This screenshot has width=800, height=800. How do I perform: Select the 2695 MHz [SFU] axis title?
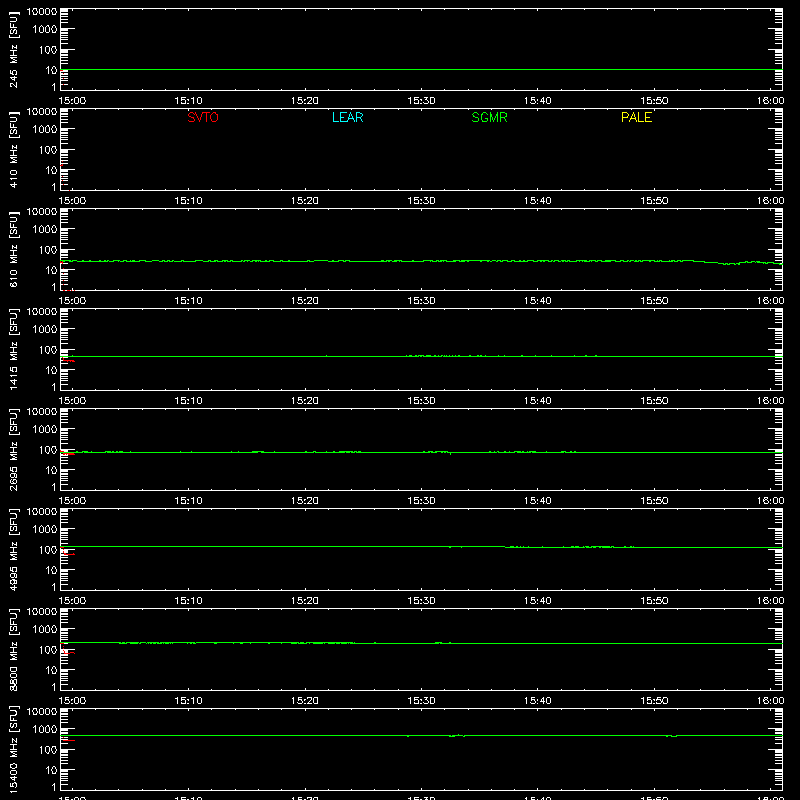coord(13,449)
